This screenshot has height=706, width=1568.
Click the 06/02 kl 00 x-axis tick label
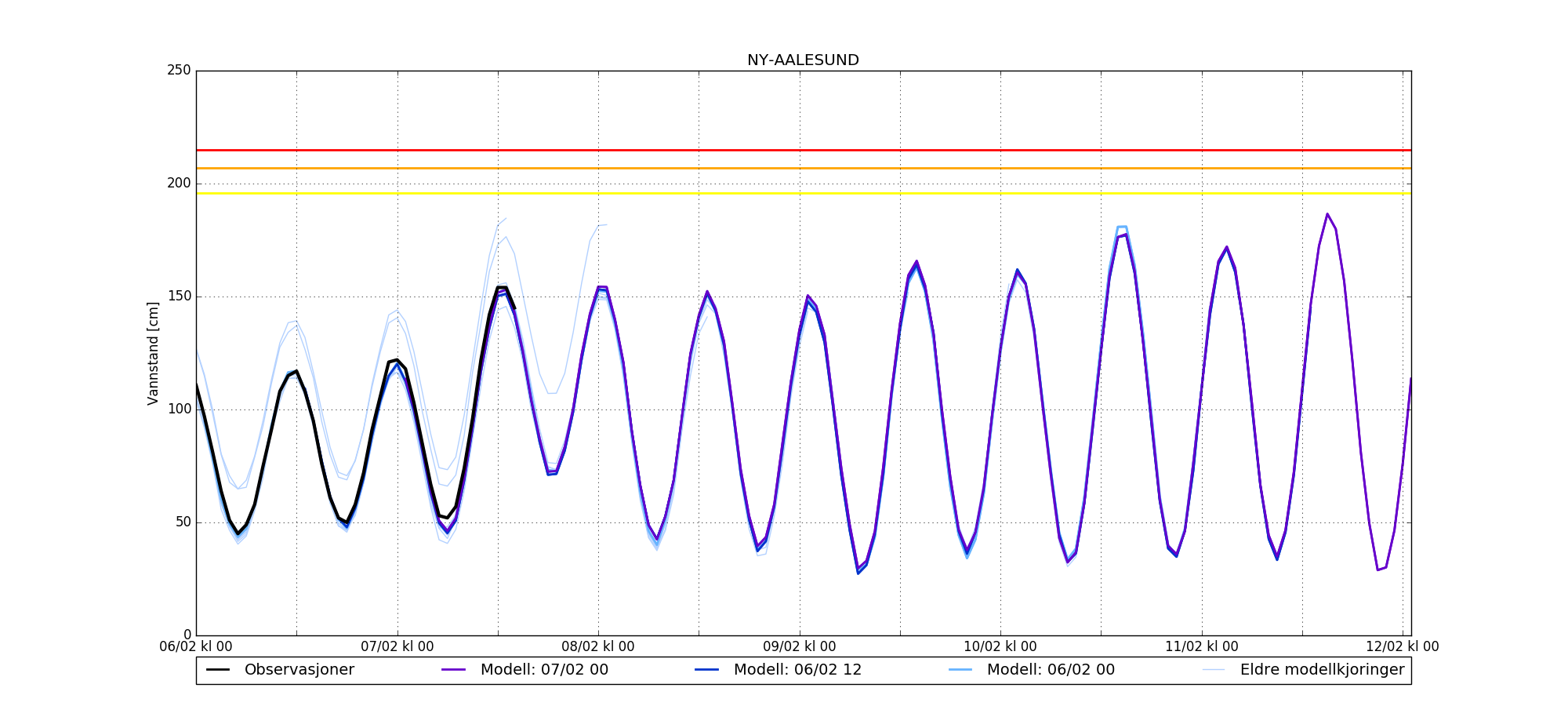click(196, 647)
